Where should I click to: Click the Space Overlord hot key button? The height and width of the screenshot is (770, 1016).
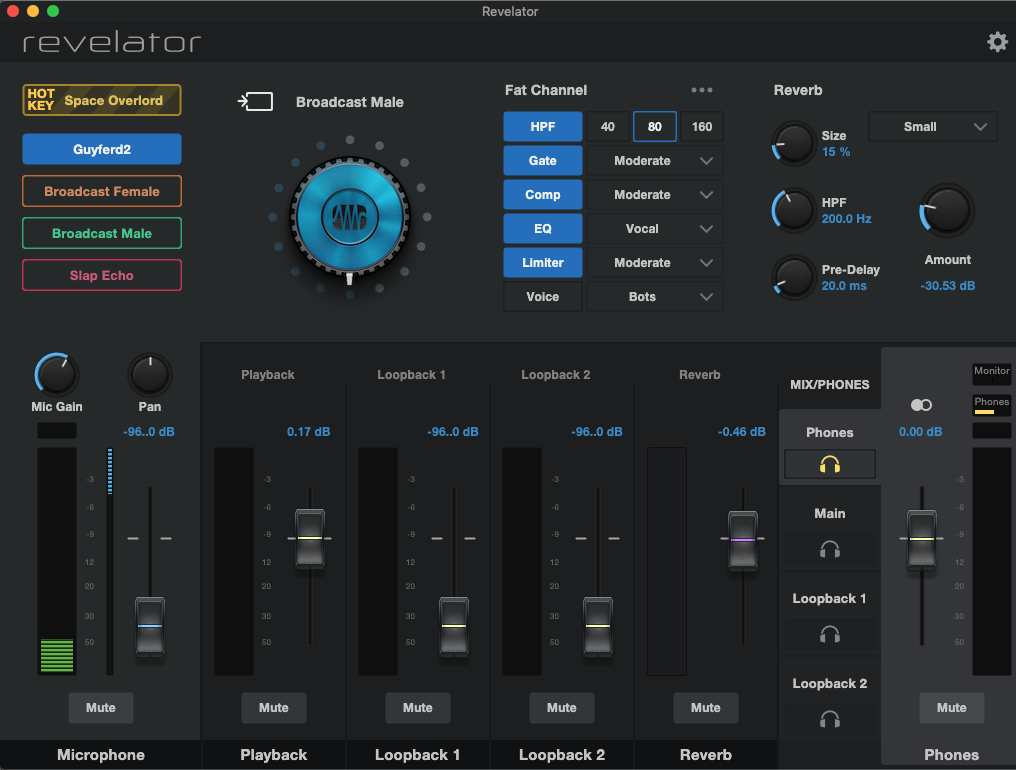102,100
